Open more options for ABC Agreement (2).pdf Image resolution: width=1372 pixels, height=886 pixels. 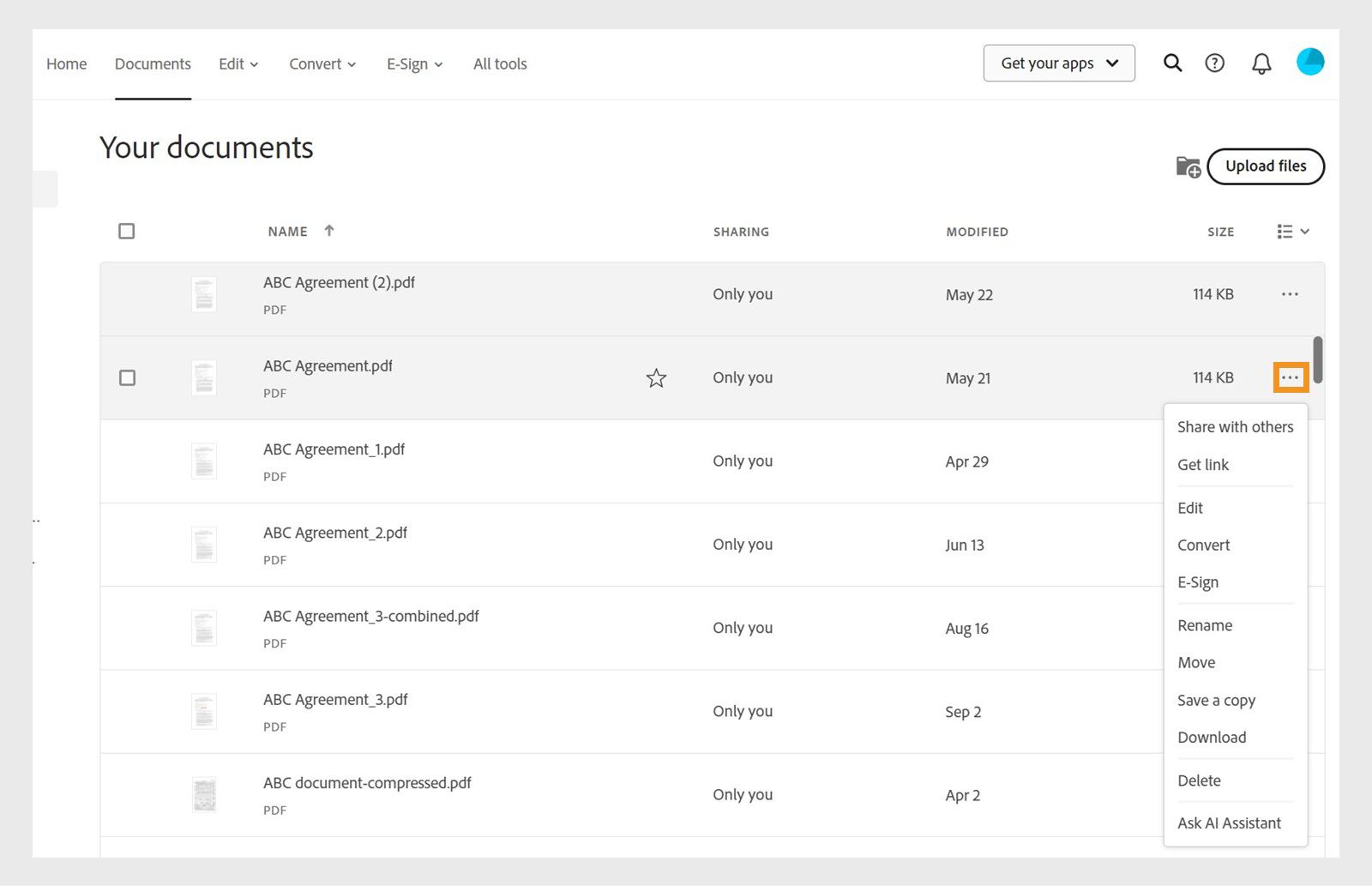1290,294
